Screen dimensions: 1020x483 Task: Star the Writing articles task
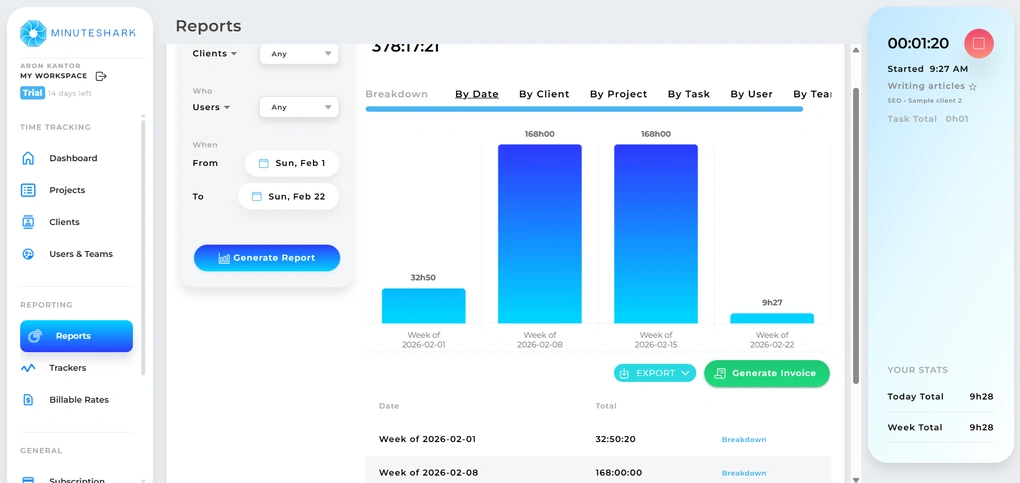coord(973,87)
